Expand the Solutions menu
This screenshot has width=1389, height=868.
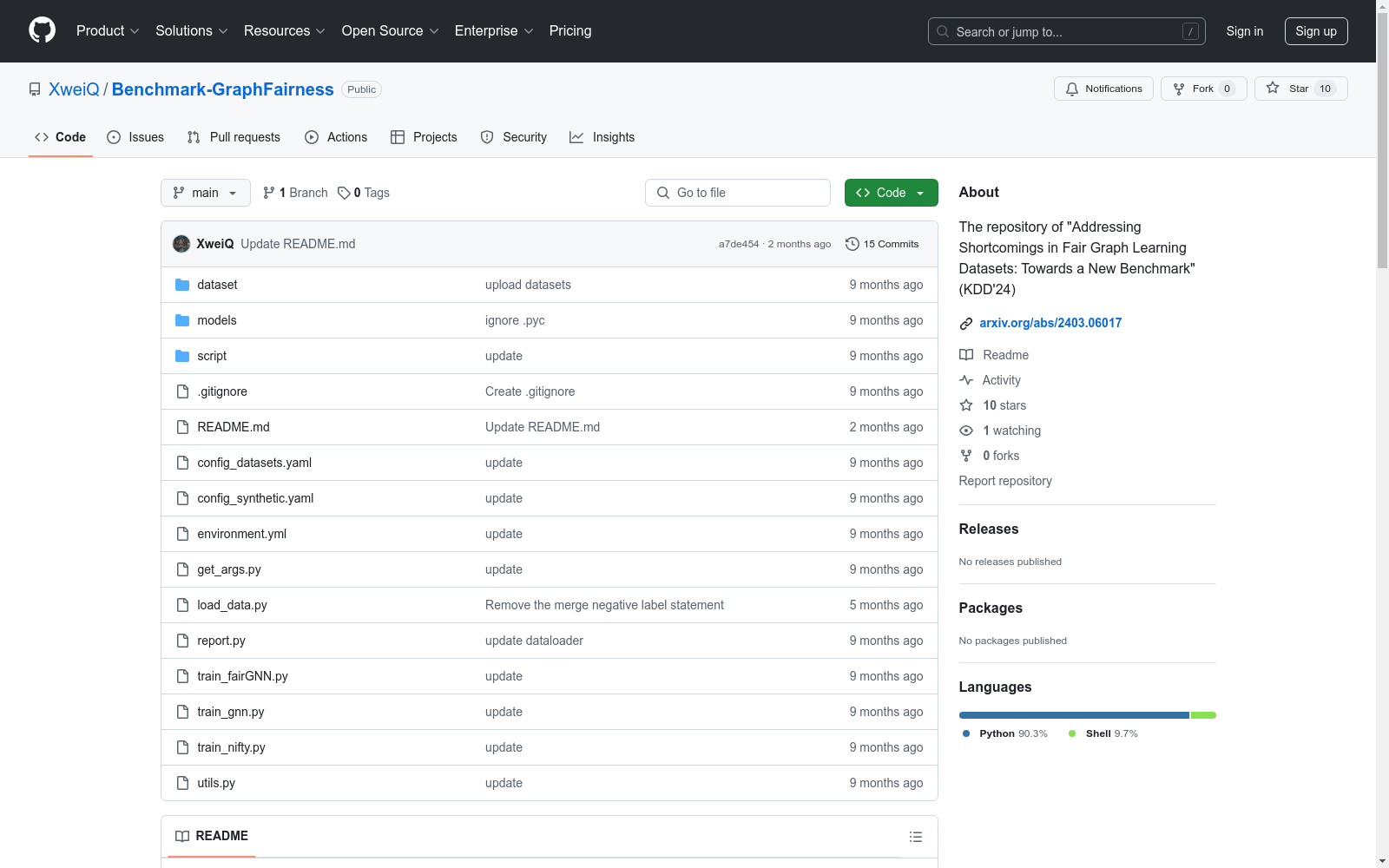pos(192,30)
